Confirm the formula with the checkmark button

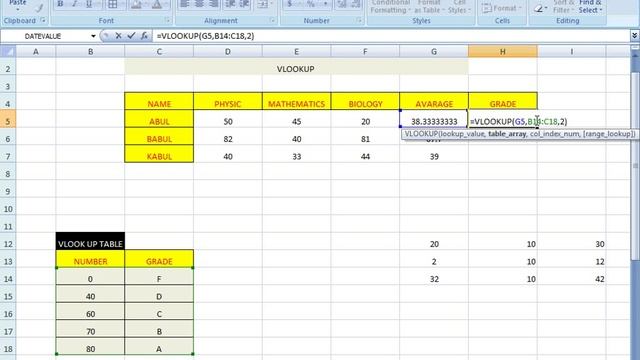coord(131,36)
